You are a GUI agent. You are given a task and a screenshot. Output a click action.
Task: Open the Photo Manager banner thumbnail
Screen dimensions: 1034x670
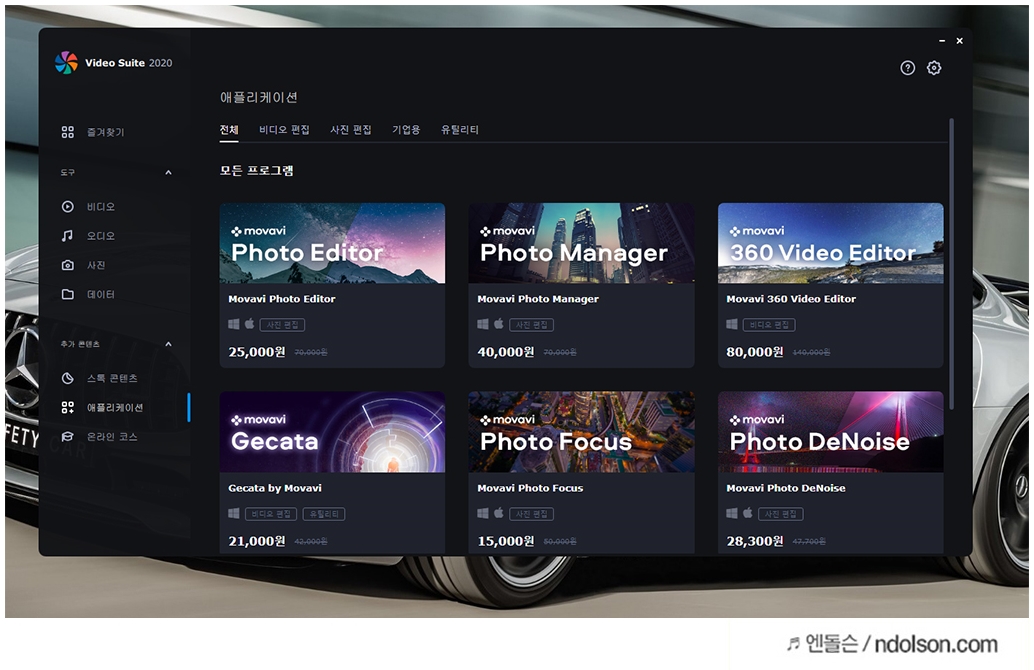[581, 243]
